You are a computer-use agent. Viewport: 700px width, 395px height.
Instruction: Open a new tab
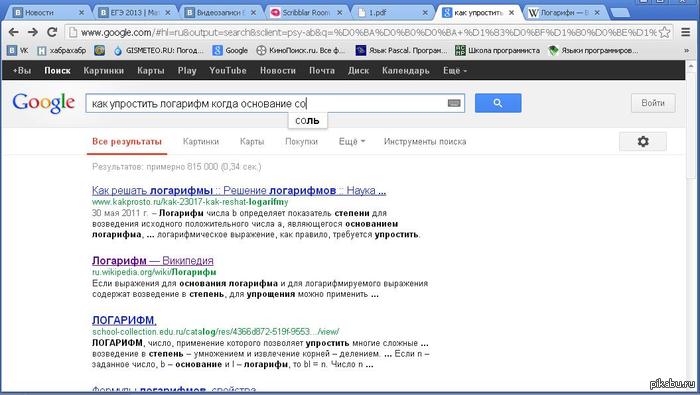pyautogui.click(x=620, y=13)
